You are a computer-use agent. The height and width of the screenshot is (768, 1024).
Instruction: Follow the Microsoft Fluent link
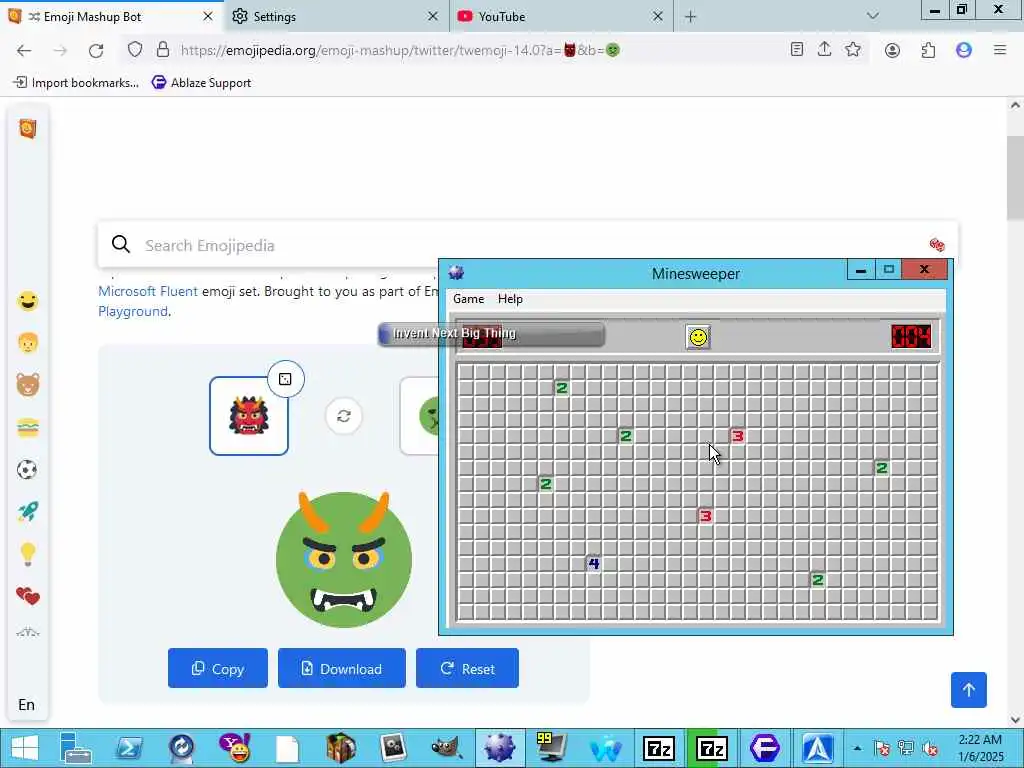point(148,291)
